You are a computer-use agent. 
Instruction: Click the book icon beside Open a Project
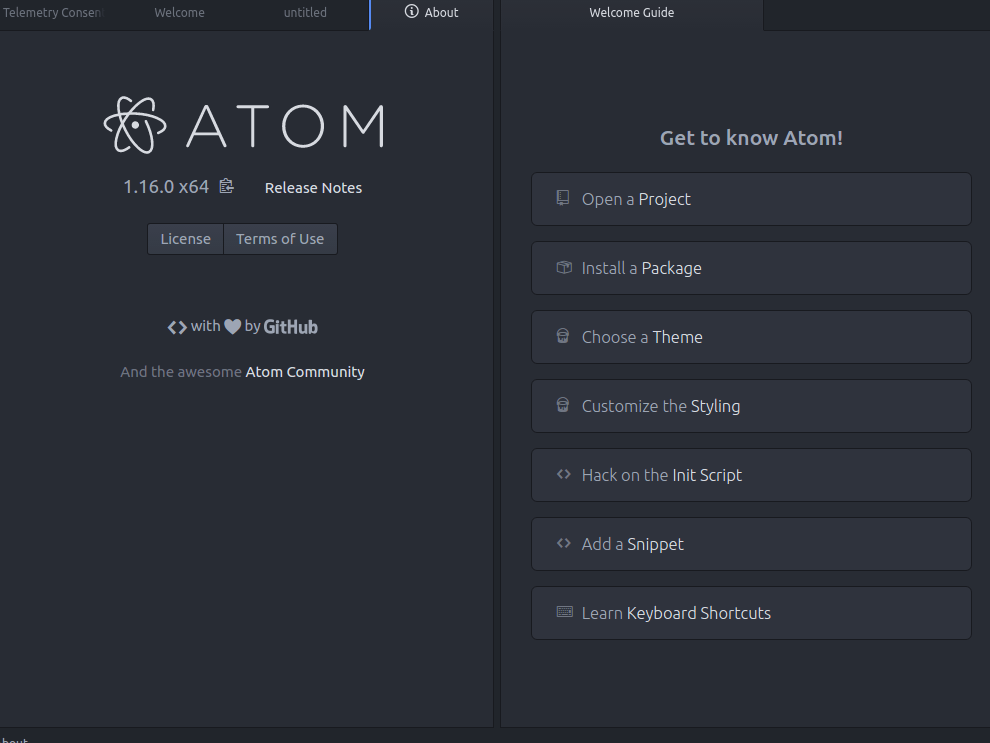point(563,198)
